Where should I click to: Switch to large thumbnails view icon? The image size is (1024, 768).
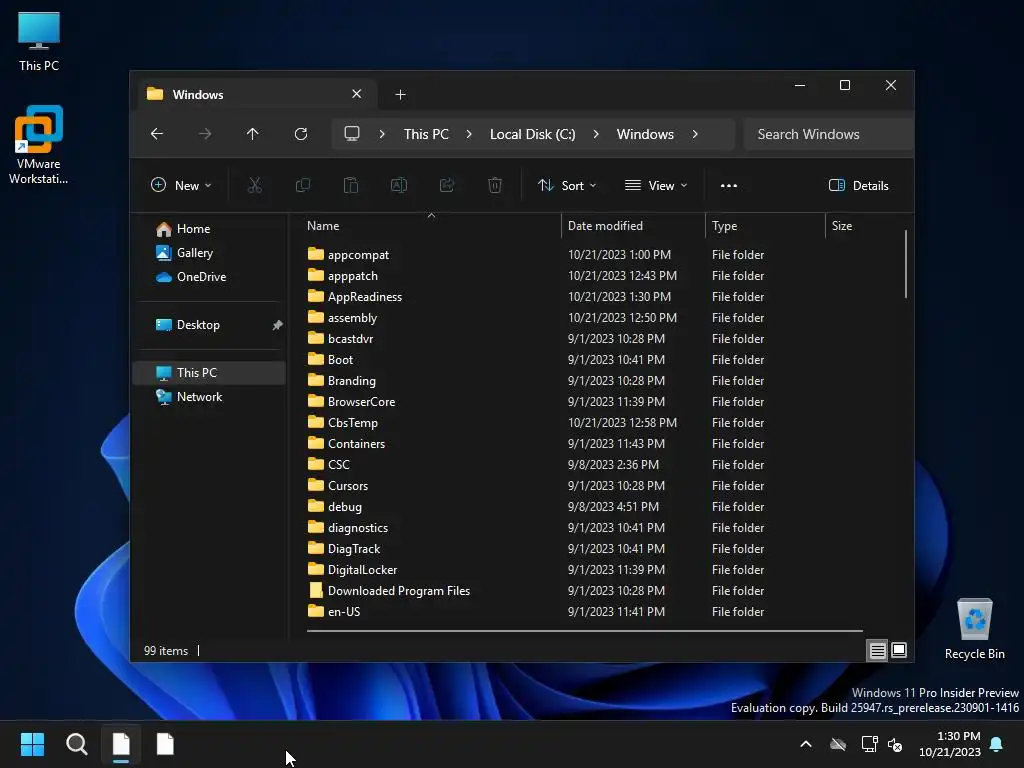point(899,650)
